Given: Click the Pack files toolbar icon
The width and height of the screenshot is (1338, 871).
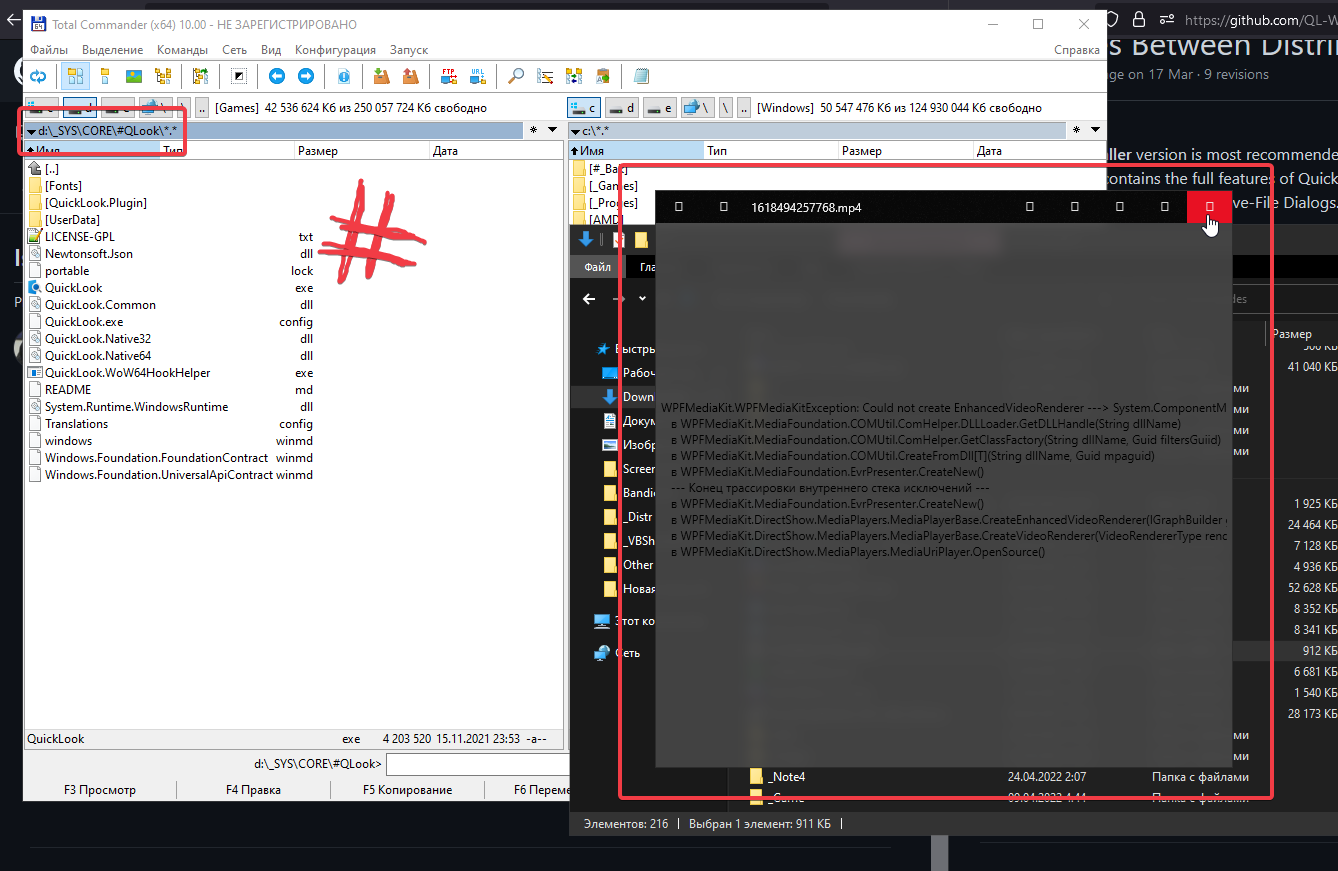Looking at the screenshot, I should click(381, 76).
